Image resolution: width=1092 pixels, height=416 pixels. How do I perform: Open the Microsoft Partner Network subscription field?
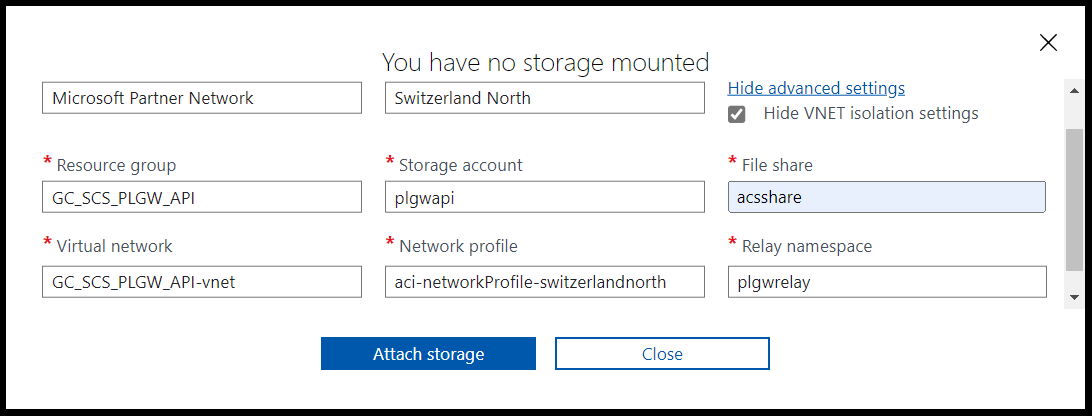(202, 98)
